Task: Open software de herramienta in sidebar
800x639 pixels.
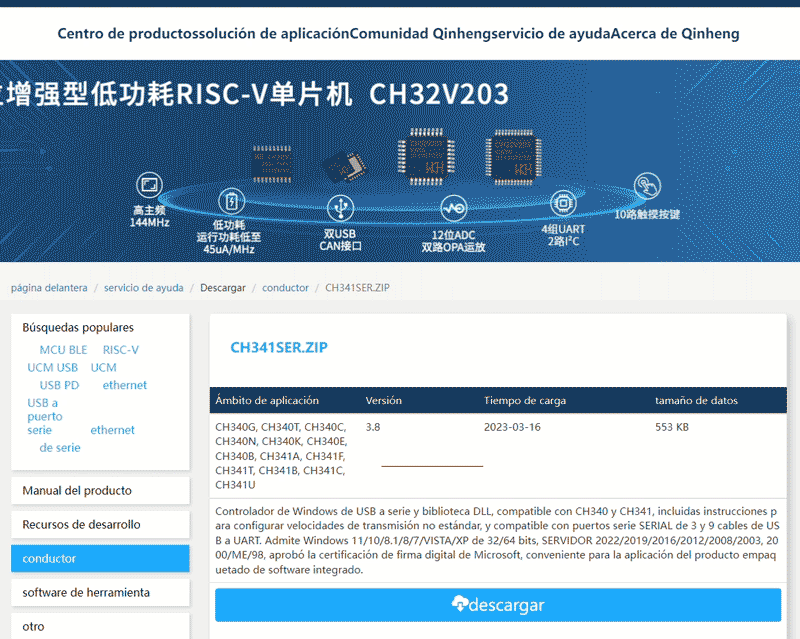Action: pos(86,593)
